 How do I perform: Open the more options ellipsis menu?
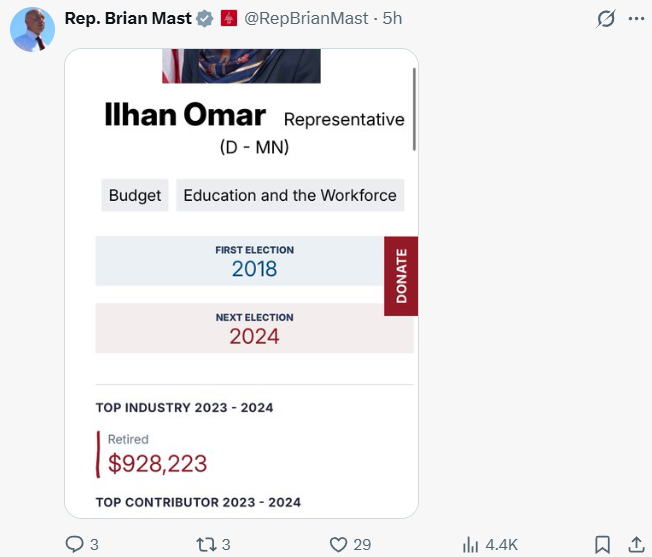pos(636,19)
